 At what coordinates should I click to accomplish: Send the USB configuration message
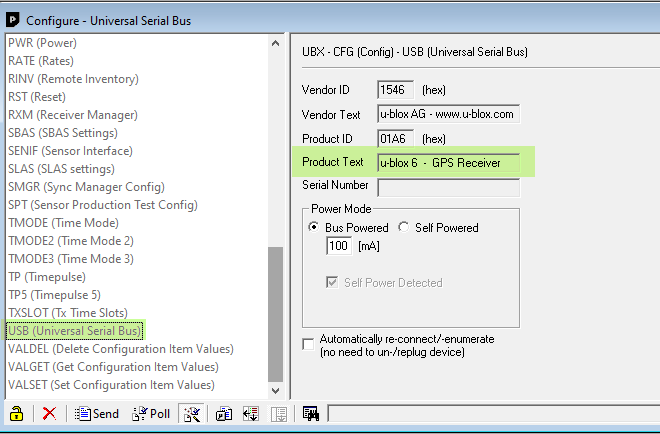click(x=97, y=414)
